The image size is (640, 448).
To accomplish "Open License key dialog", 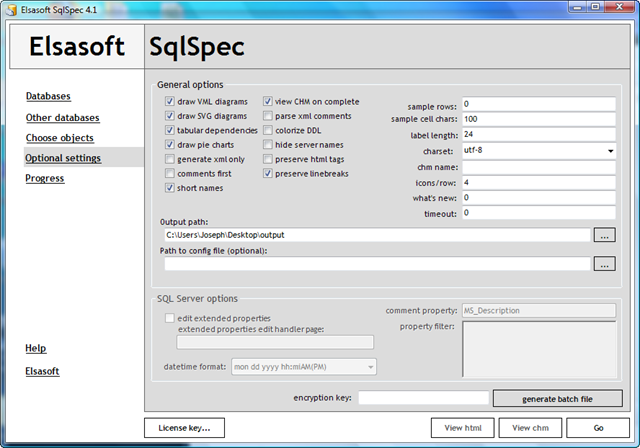I will [x=184, y=428].
